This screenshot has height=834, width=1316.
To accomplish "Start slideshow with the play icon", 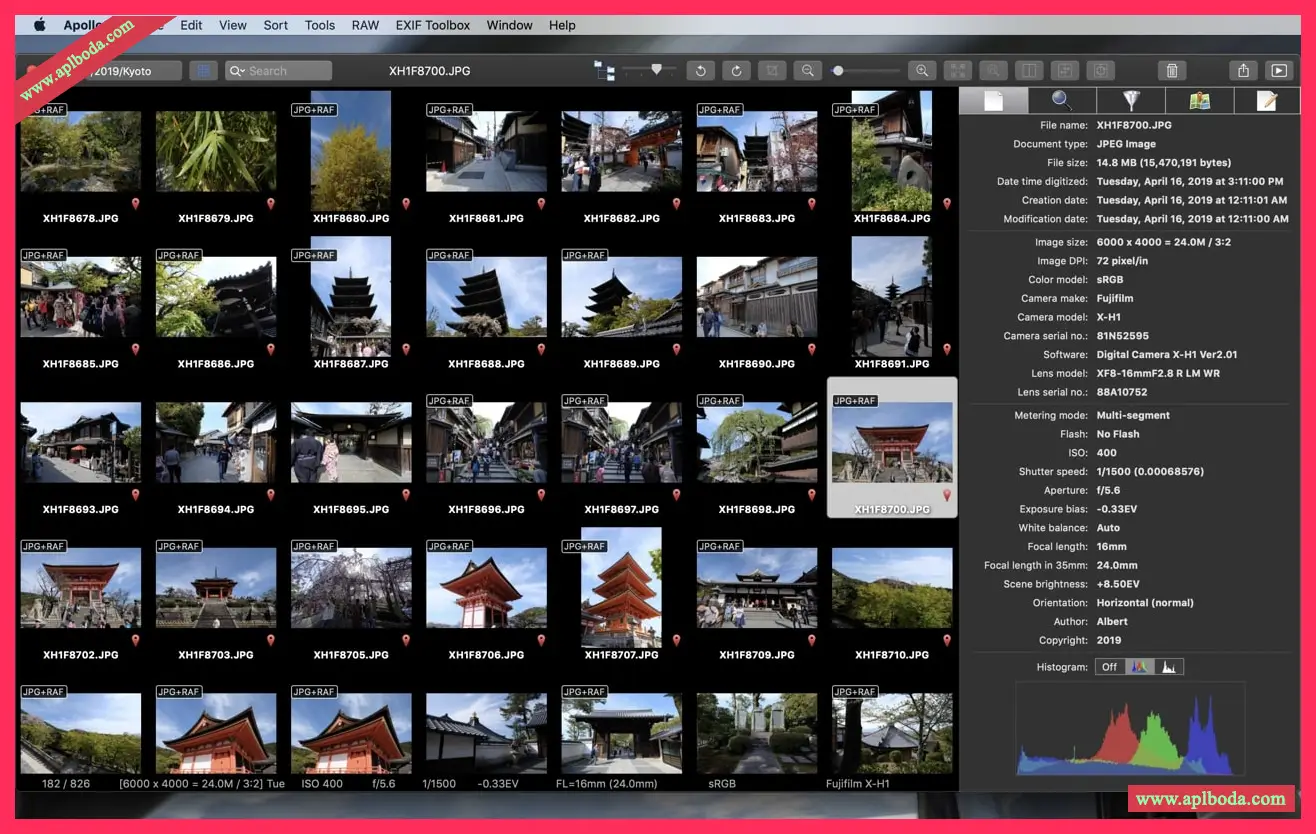I will coord(1278,71).
